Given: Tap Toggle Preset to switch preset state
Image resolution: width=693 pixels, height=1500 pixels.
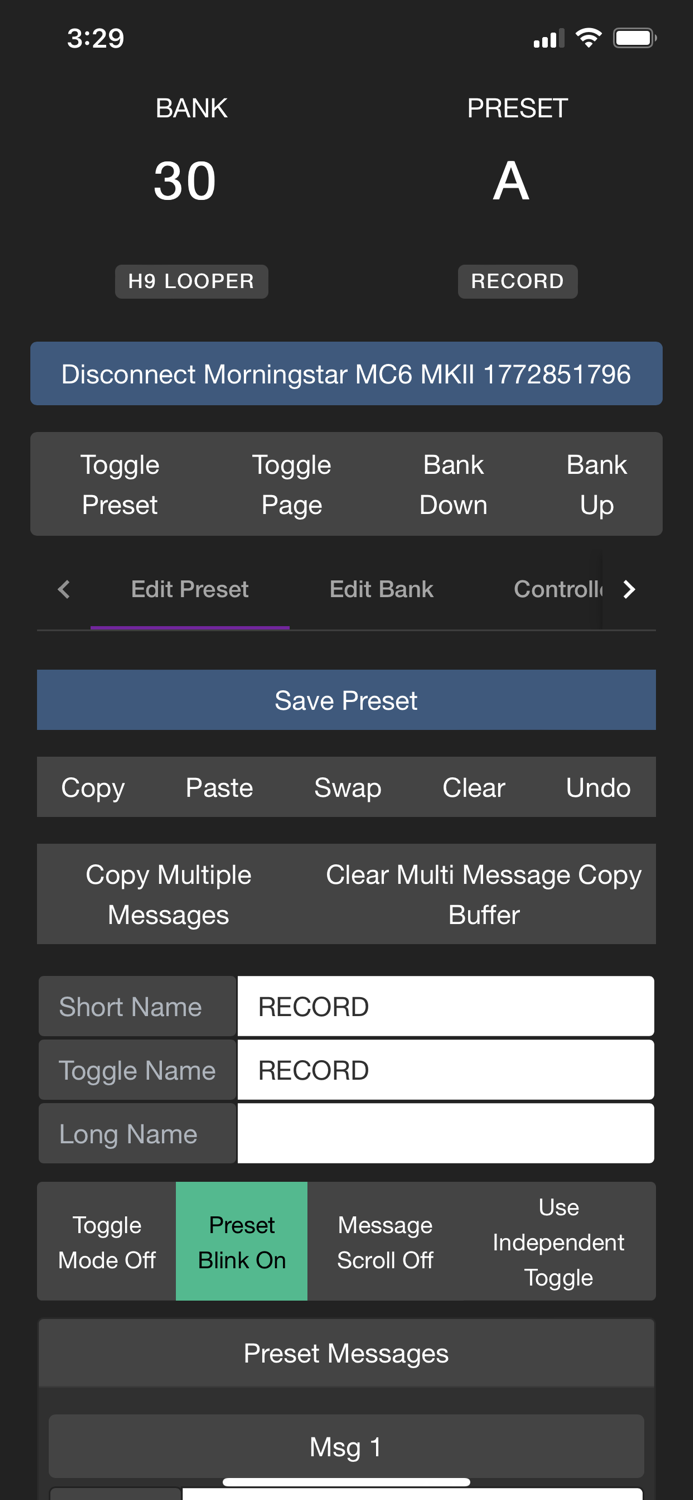Looking at the screenshot, I should pos(119,484).
